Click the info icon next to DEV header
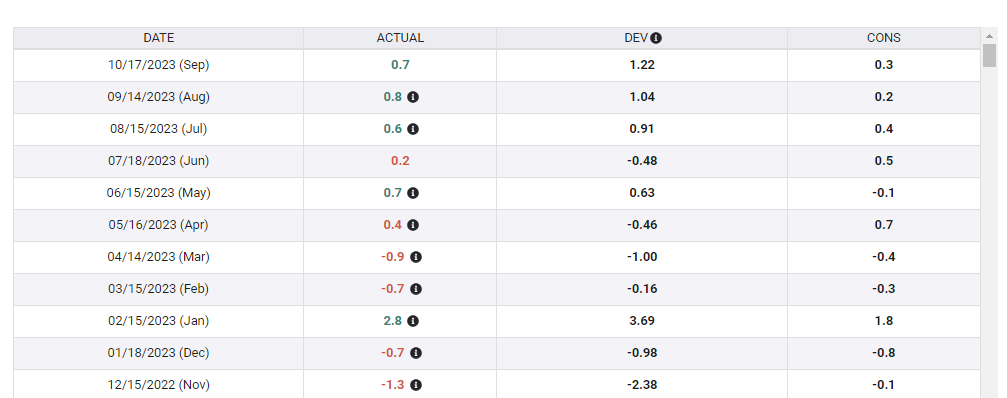 pos(656,38)
